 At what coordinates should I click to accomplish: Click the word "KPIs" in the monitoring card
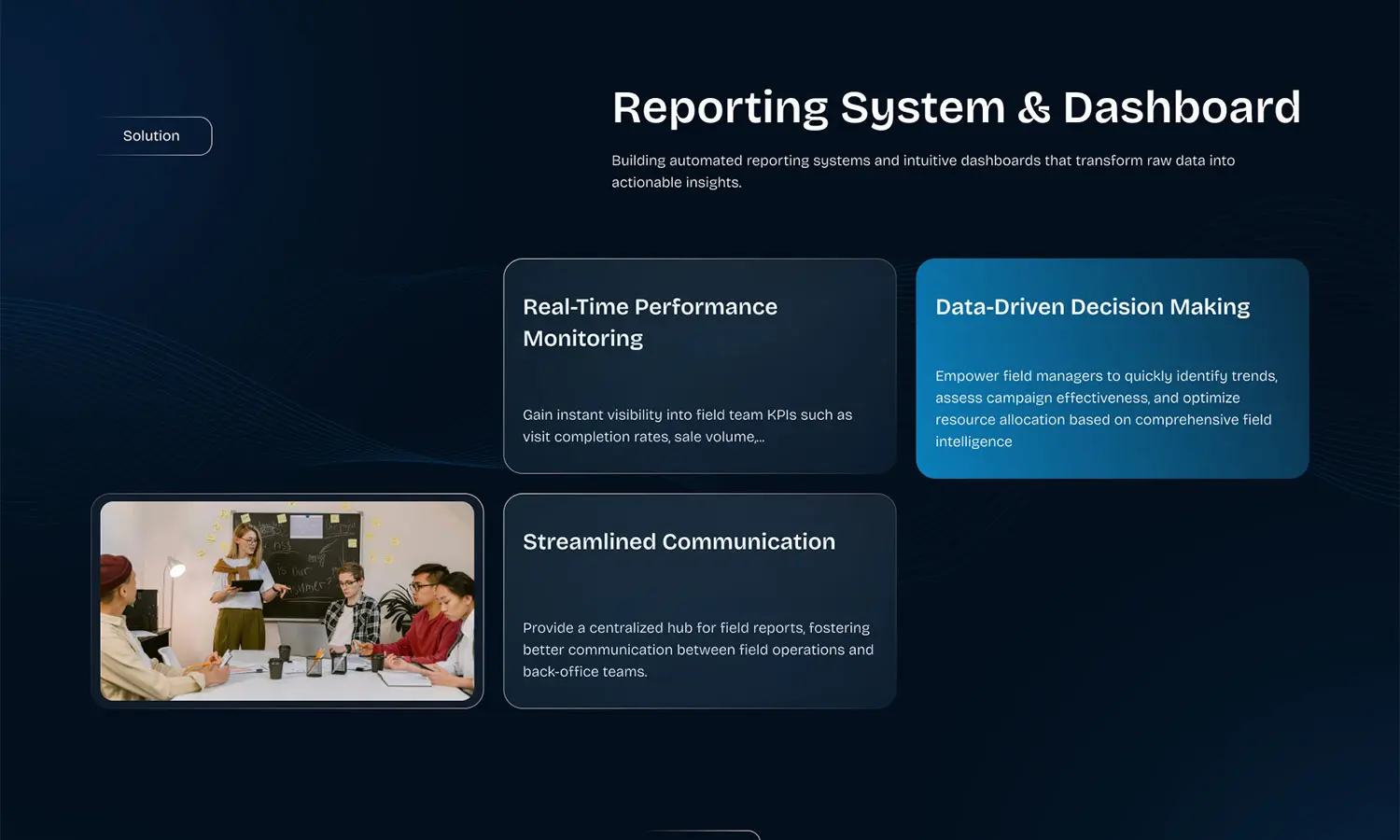pyautogui.click(x=781, y=415)
